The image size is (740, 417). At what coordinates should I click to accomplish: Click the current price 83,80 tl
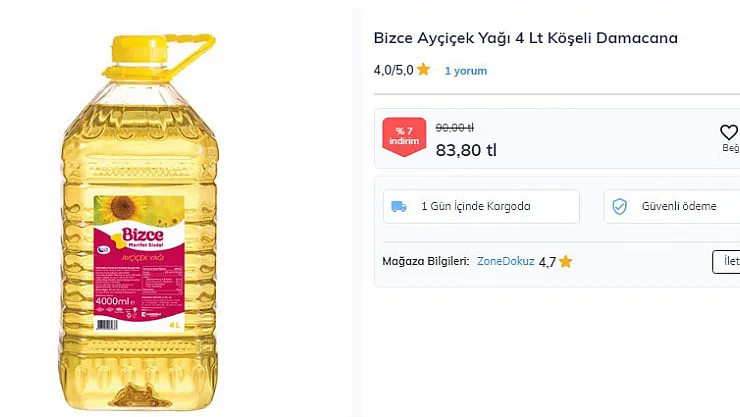pyautogui.click(x=466, y=150)
